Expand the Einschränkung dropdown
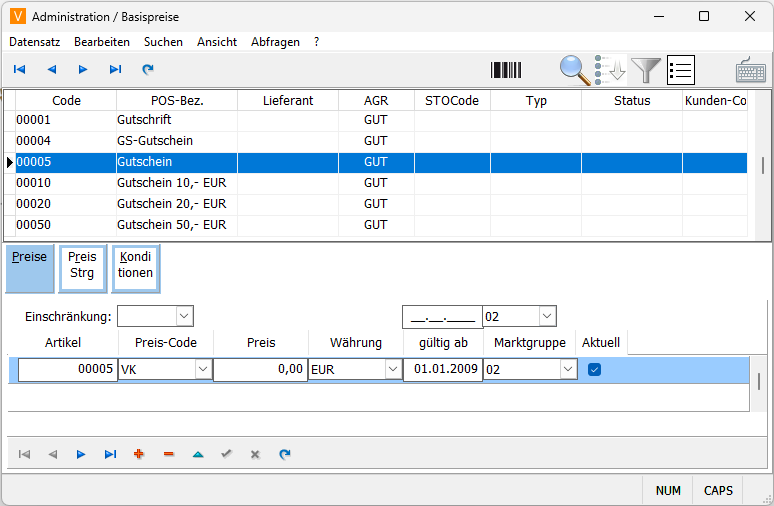774x506 pixels. coord(184,316)
